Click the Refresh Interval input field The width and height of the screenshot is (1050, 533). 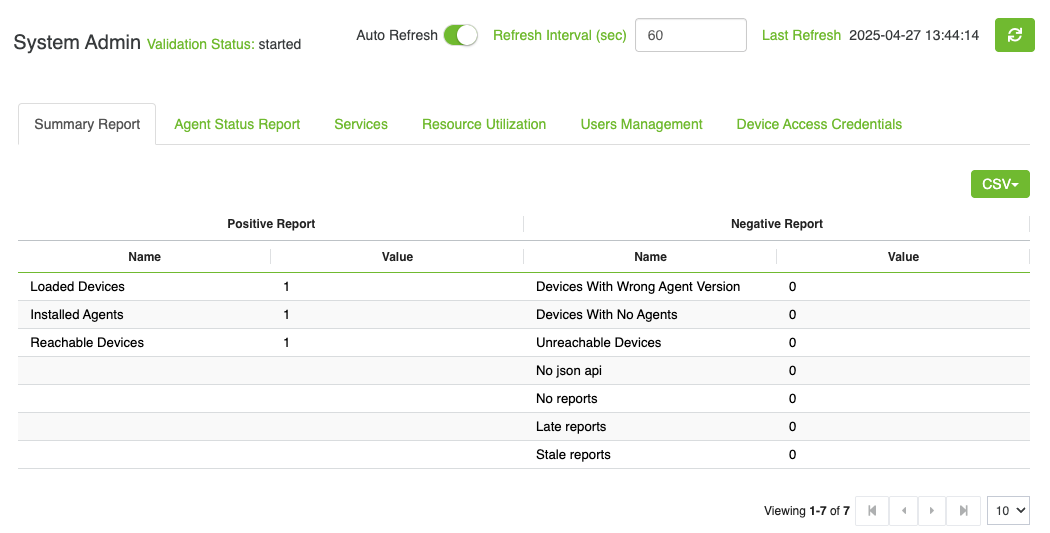click(690, 35)
